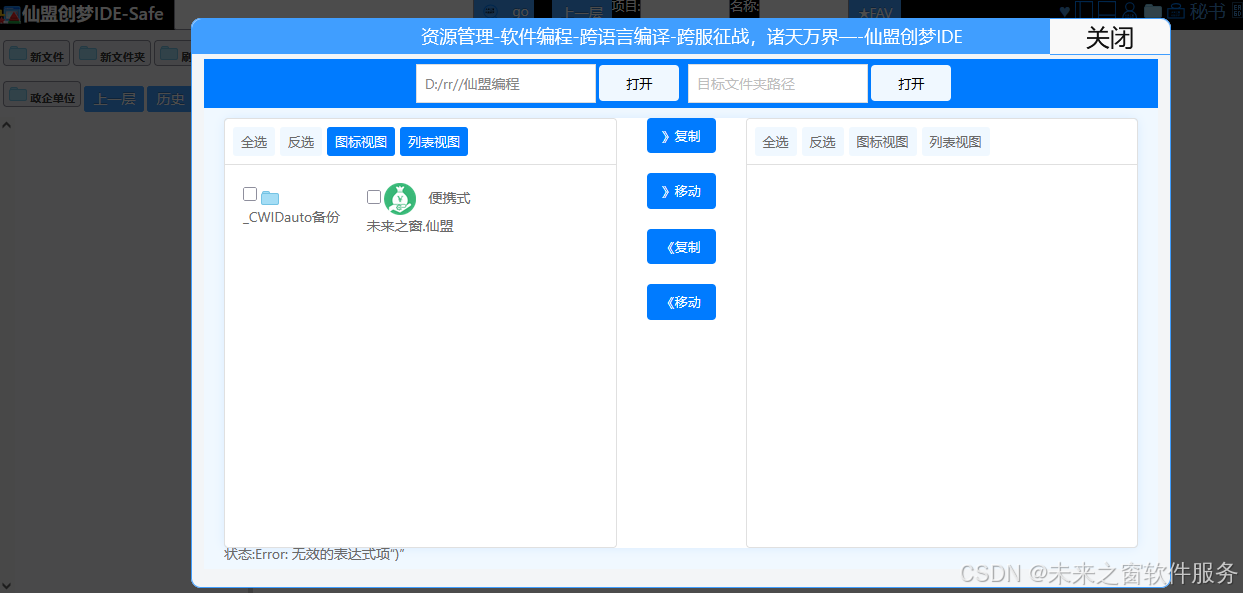
Task: Click the 秘书 label in top bar
Action: point(1207,11)
